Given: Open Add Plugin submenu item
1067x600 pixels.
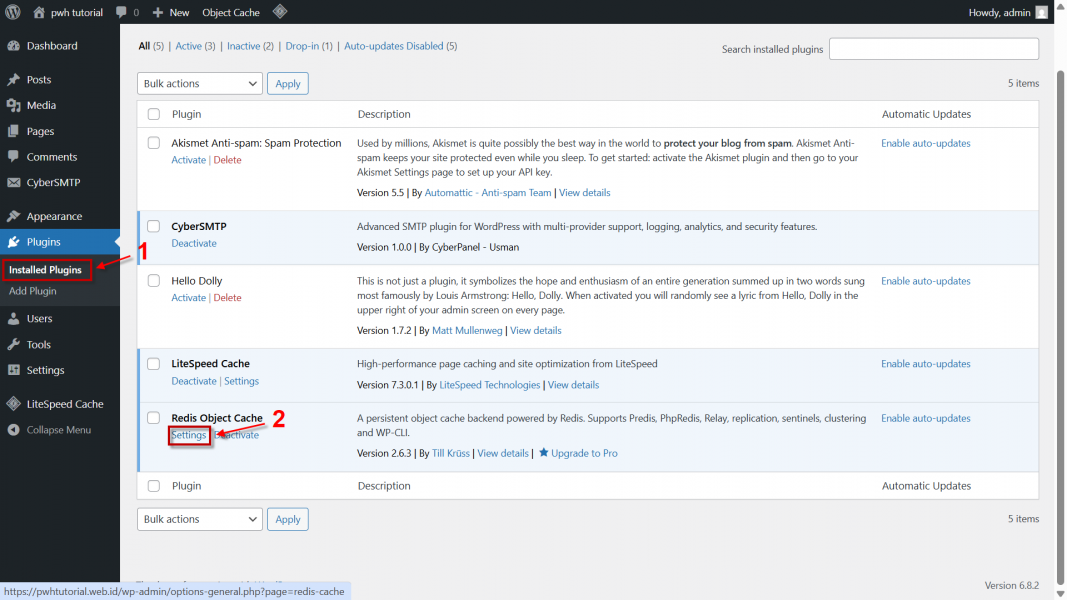Looking at the screenshot, I should tap(33, 290).
